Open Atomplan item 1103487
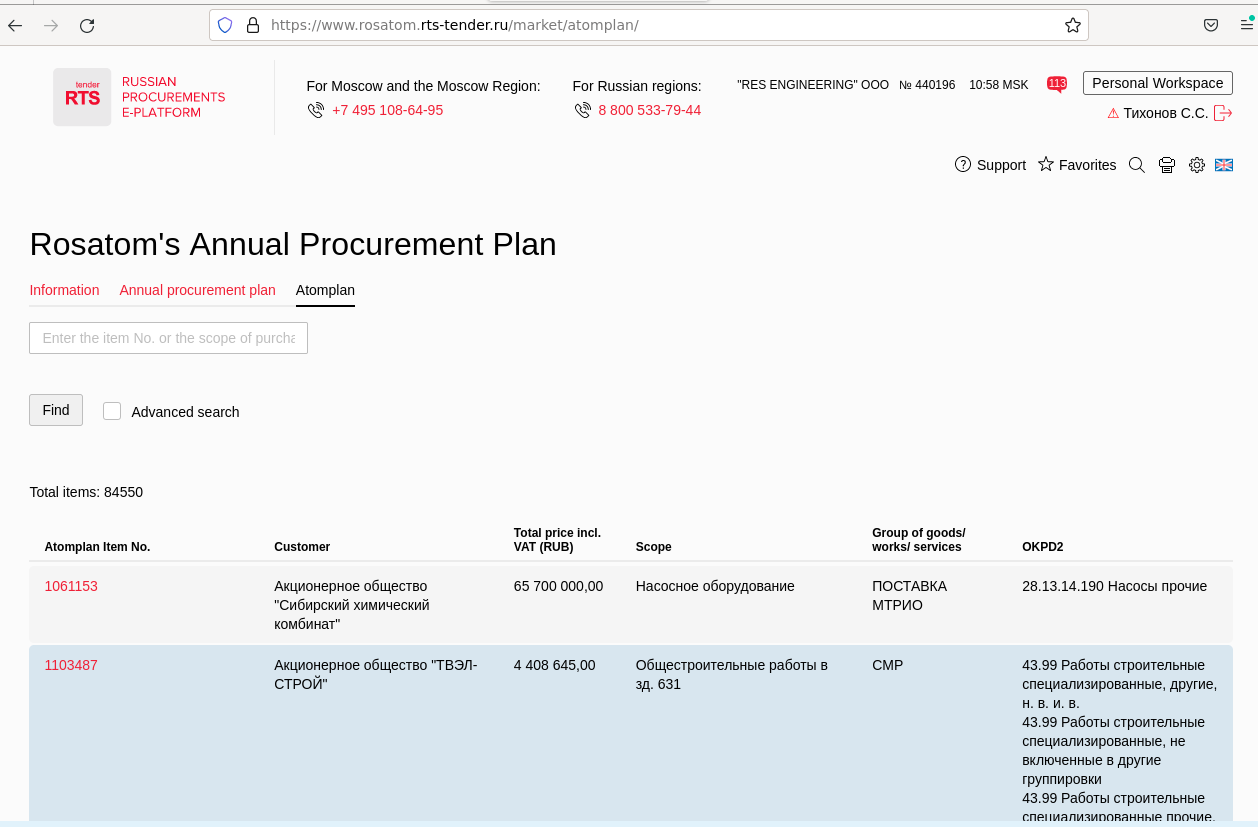This screenshot has height=827, width=1258. (71, 665)
